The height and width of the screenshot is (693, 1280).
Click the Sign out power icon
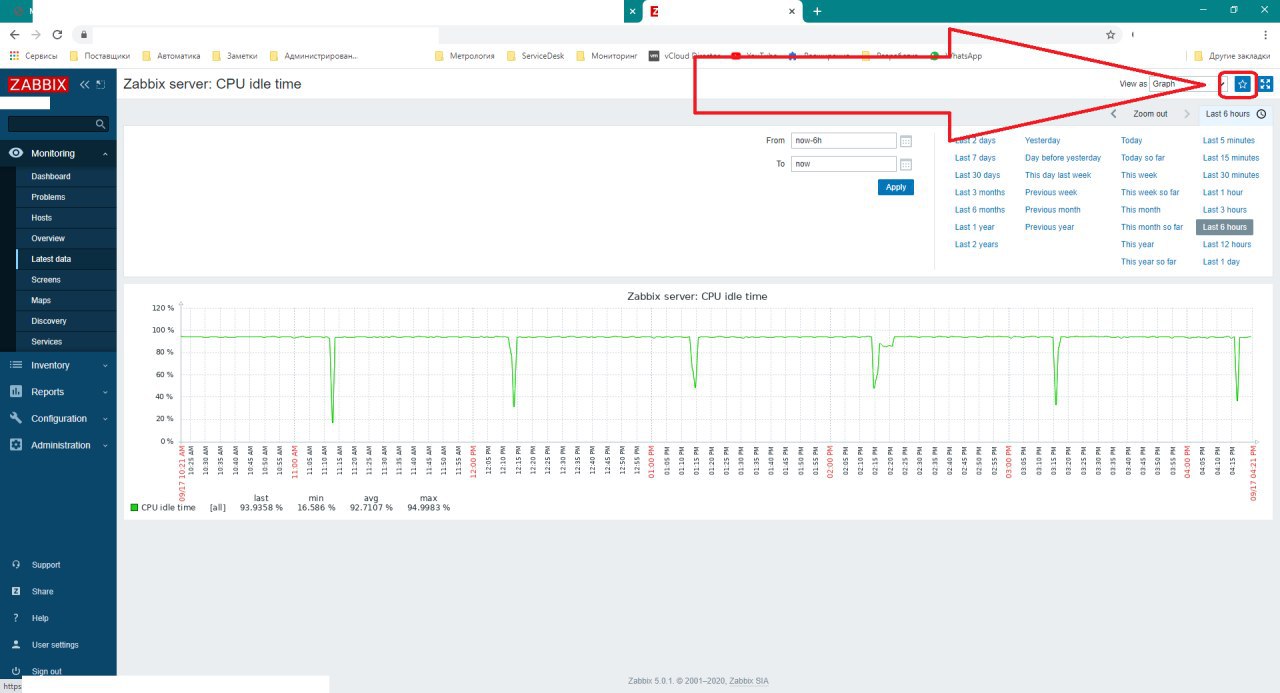click(x=16, y=671)
